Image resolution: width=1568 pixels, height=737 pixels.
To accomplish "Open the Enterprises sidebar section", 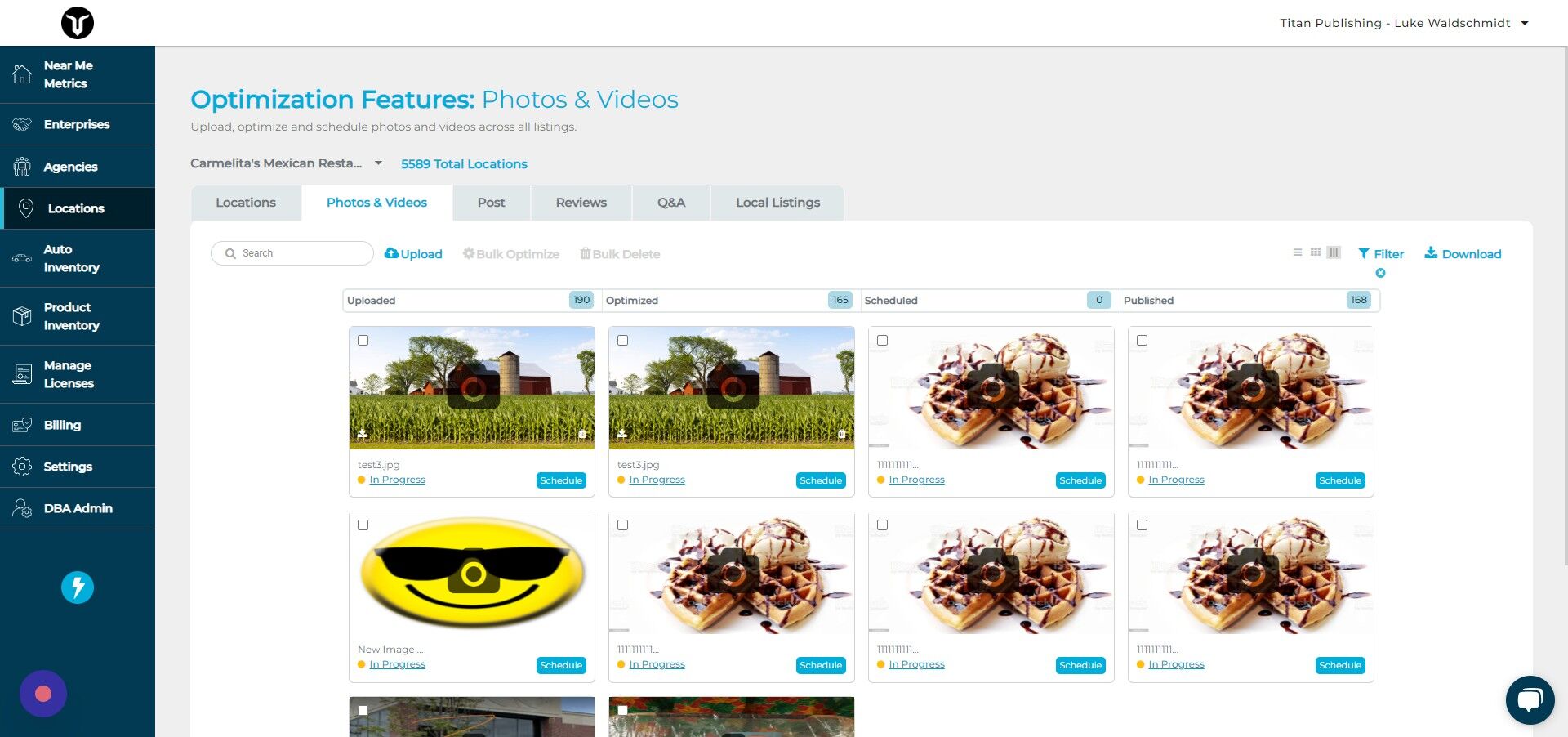I will (x=78, y=124).
